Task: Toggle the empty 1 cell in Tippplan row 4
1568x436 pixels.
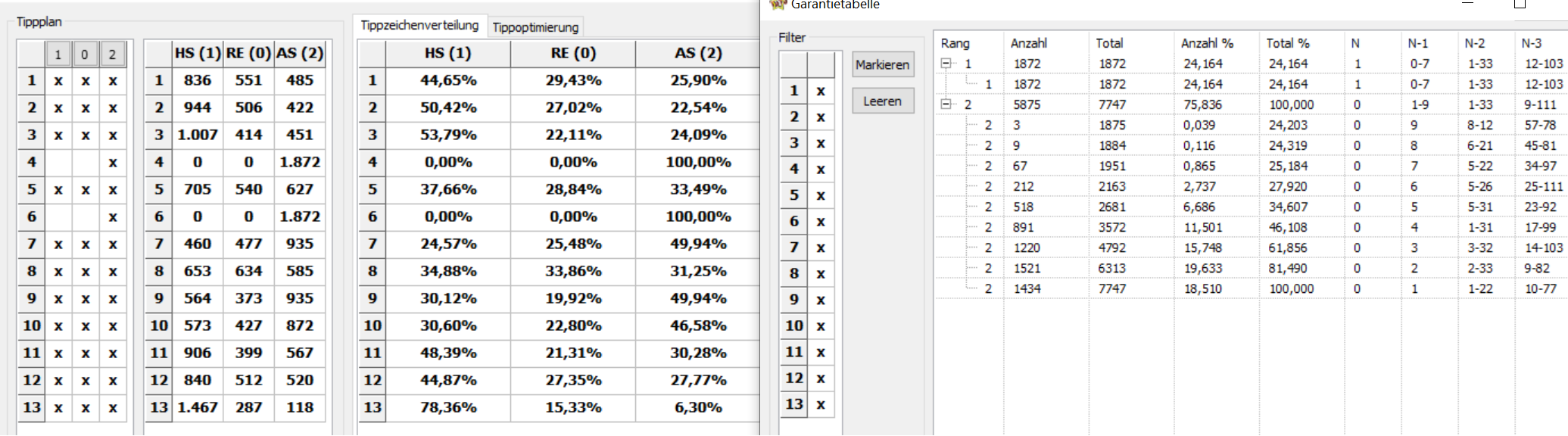Action: pos(58,162)
